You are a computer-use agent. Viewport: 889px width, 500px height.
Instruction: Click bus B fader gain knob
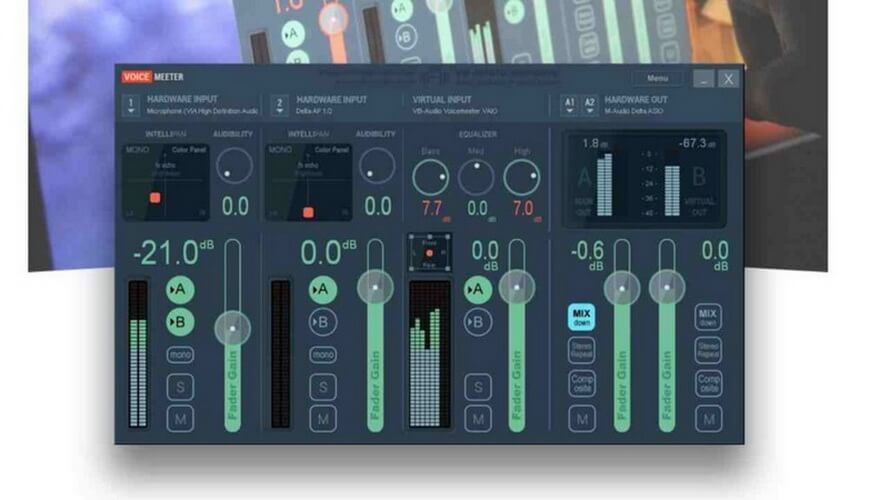pyautogui.click(x=667, y=287)
